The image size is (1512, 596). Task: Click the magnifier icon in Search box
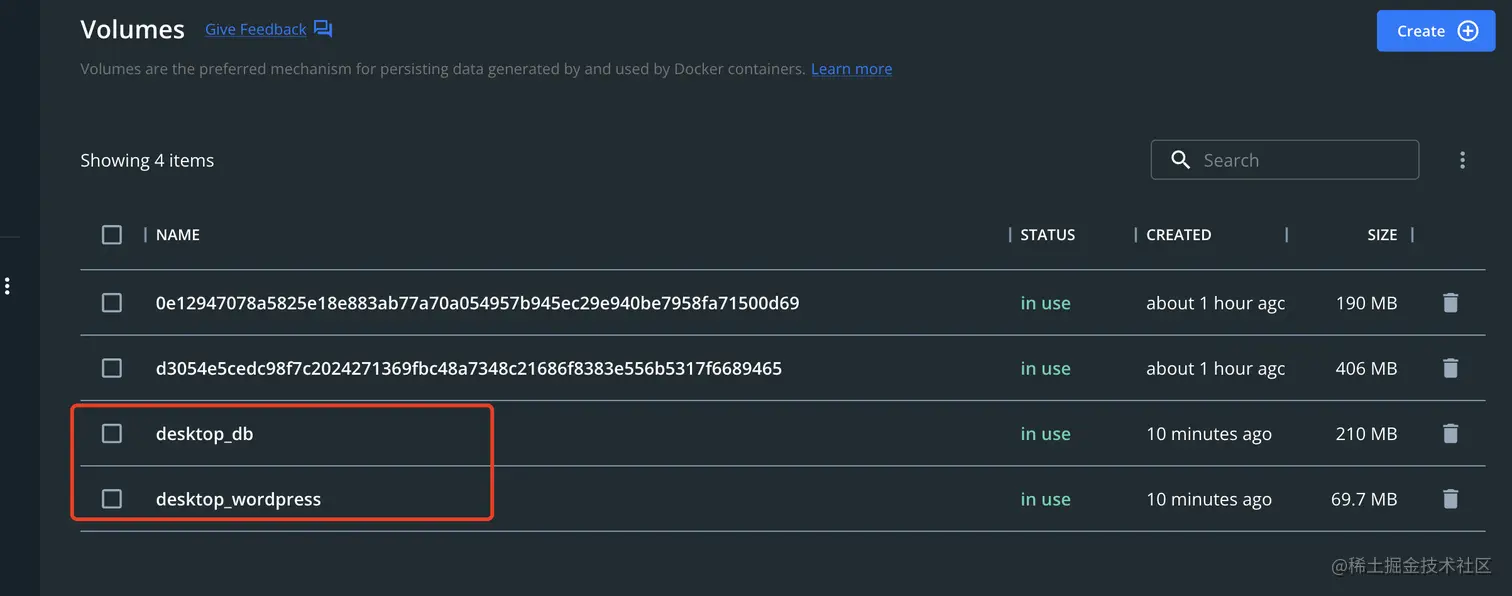(1180, 160)
